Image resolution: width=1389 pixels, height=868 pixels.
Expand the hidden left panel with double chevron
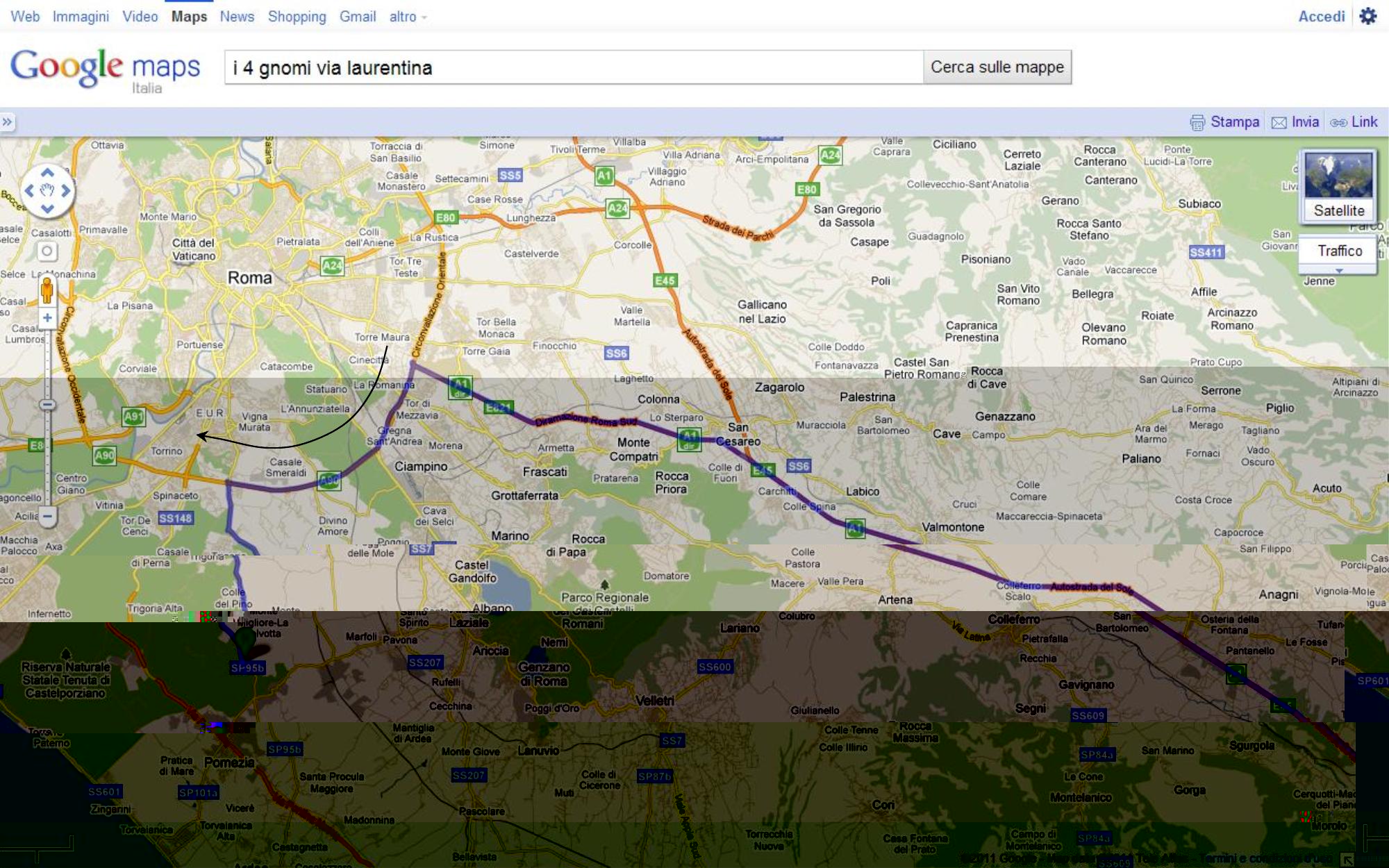[7, 122]
